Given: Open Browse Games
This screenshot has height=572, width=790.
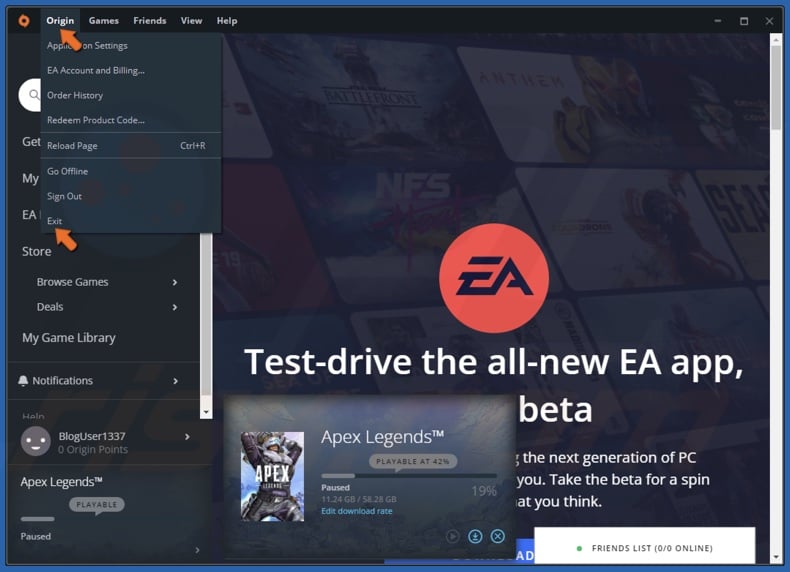Looking at the screenshot, I should [x=73, y=282].
